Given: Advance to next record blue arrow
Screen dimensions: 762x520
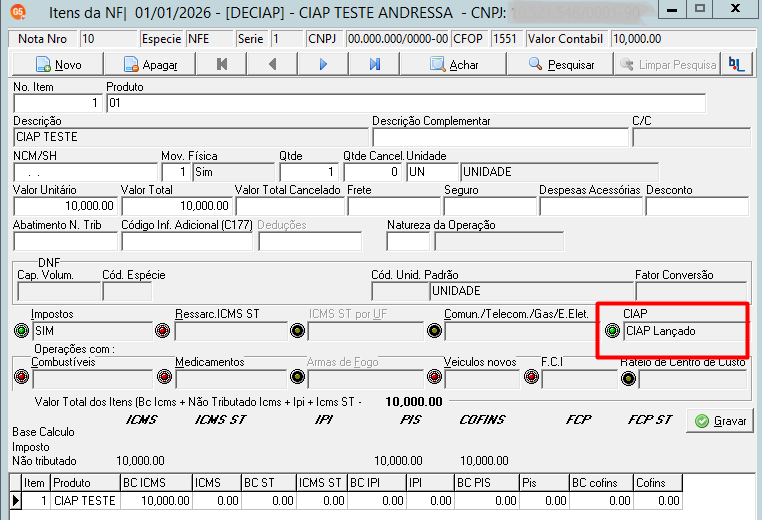Looking at the screenshot, I should coord(323,65).
